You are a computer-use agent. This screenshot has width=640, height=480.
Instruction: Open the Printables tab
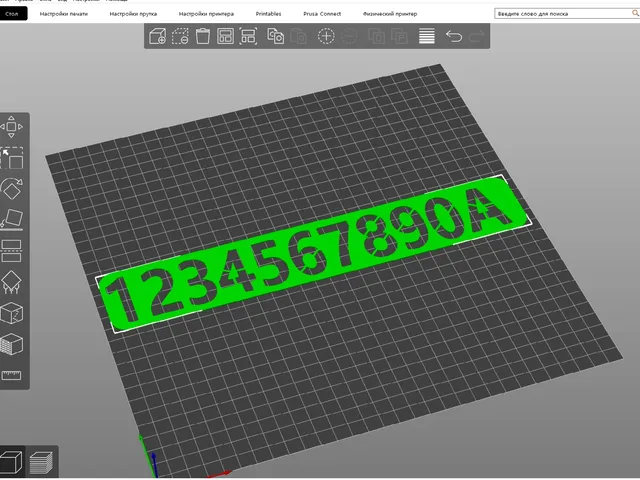268,13
